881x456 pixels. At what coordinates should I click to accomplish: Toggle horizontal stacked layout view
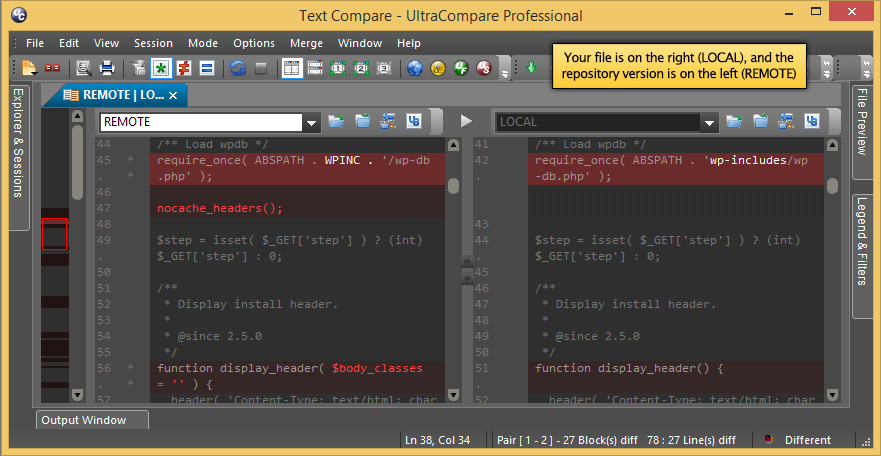tap(315, 69)
